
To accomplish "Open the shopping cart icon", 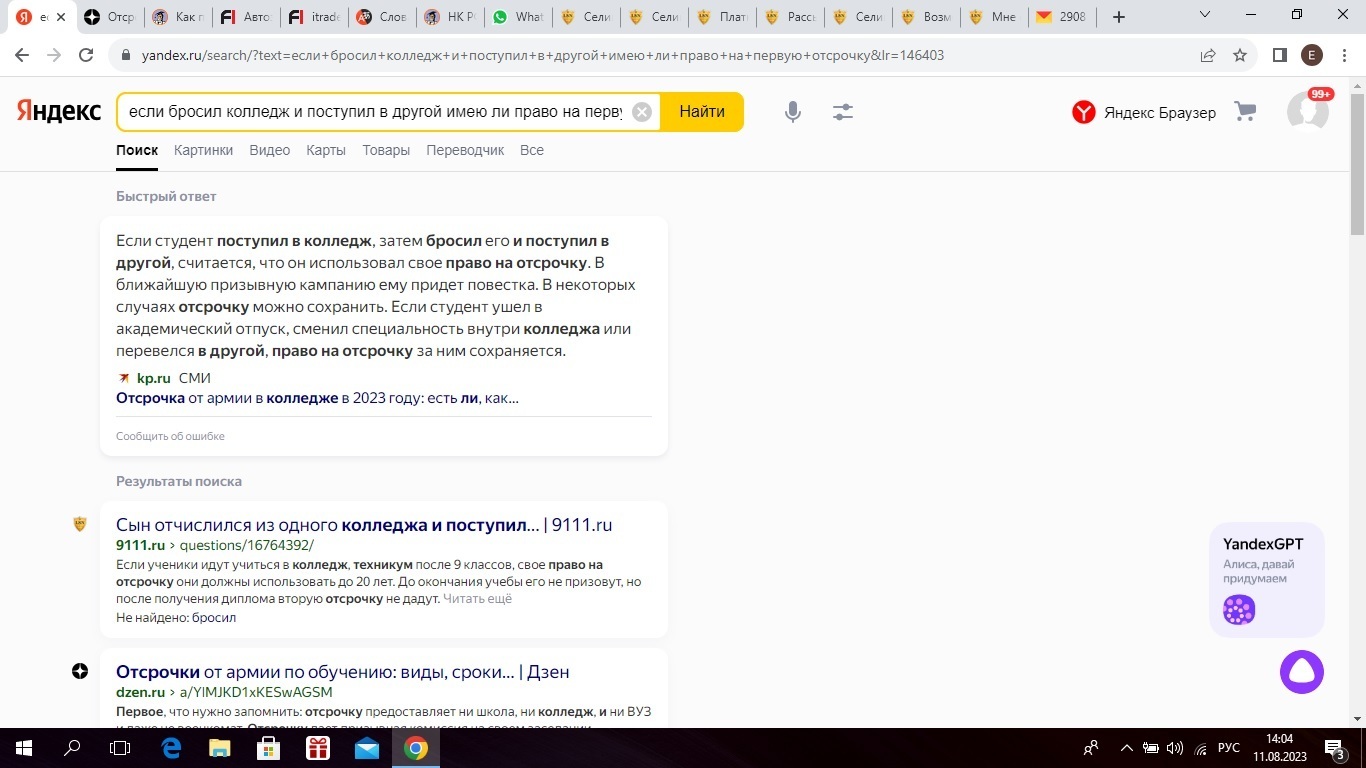I will [x=1245, y=112].
